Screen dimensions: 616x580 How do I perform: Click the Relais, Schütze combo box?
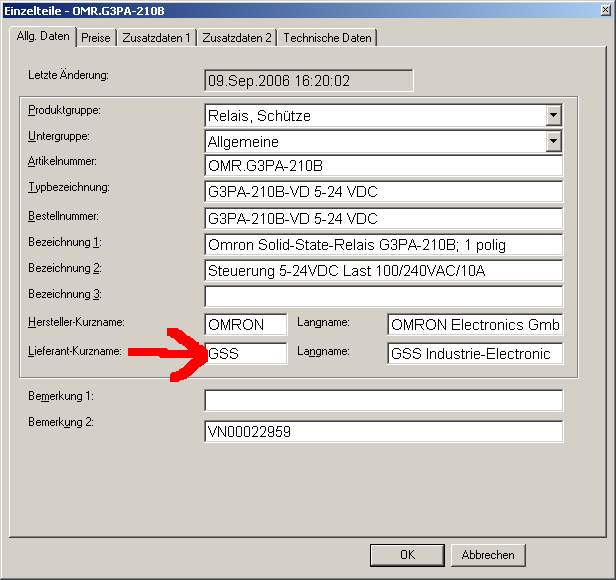383,116
